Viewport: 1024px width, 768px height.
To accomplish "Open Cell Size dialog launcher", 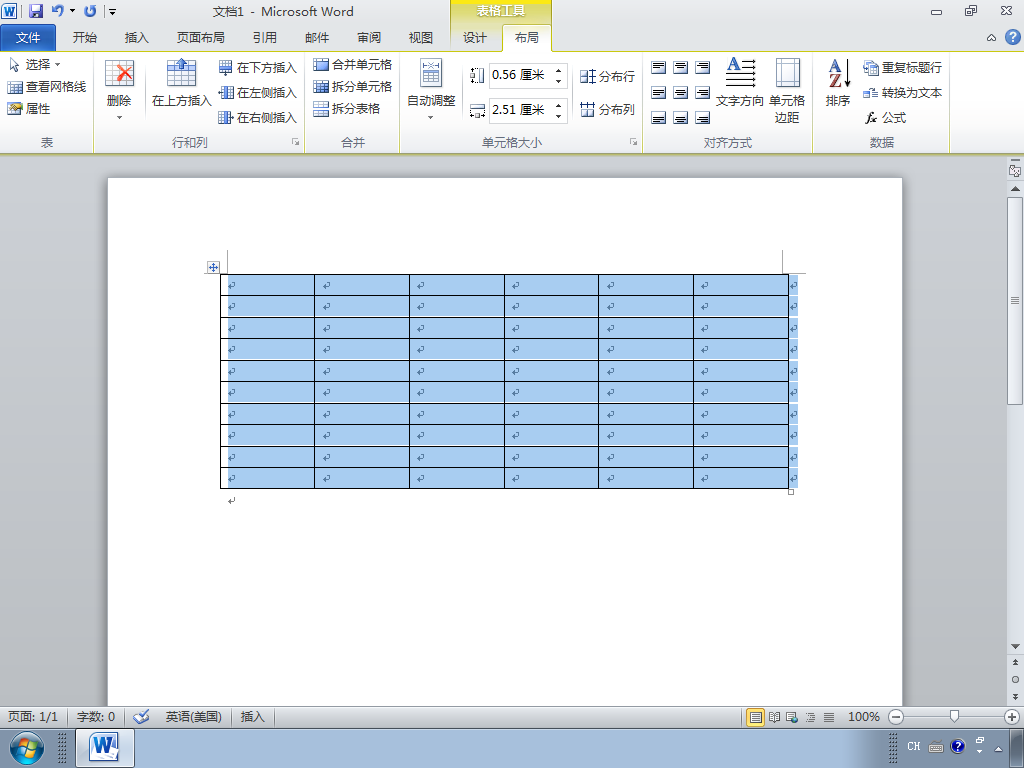I will [633, 142].
